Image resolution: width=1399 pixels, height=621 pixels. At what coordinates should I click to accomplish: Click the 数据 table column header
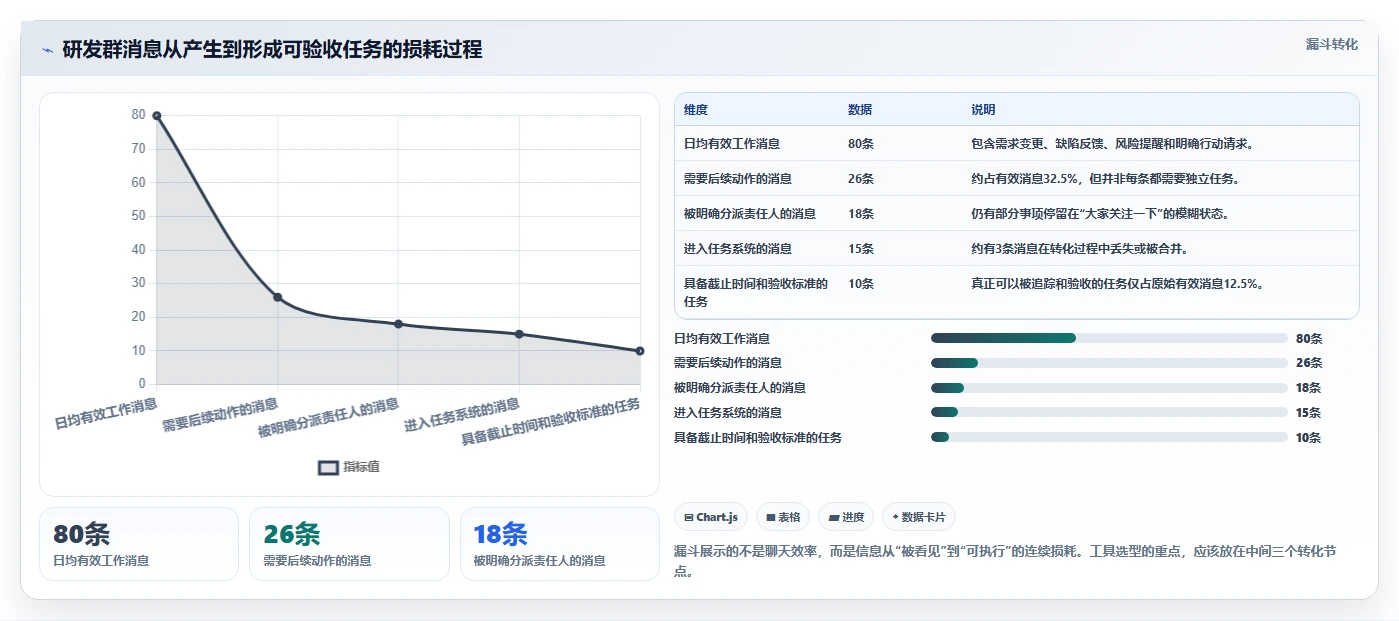[860, 110]
